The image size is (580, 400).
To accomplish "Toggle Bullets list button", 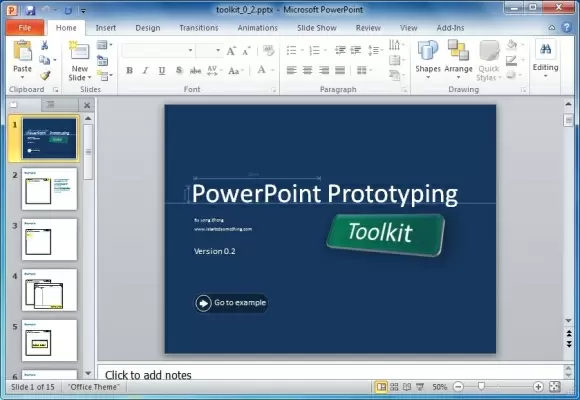I will pos(291,50).
